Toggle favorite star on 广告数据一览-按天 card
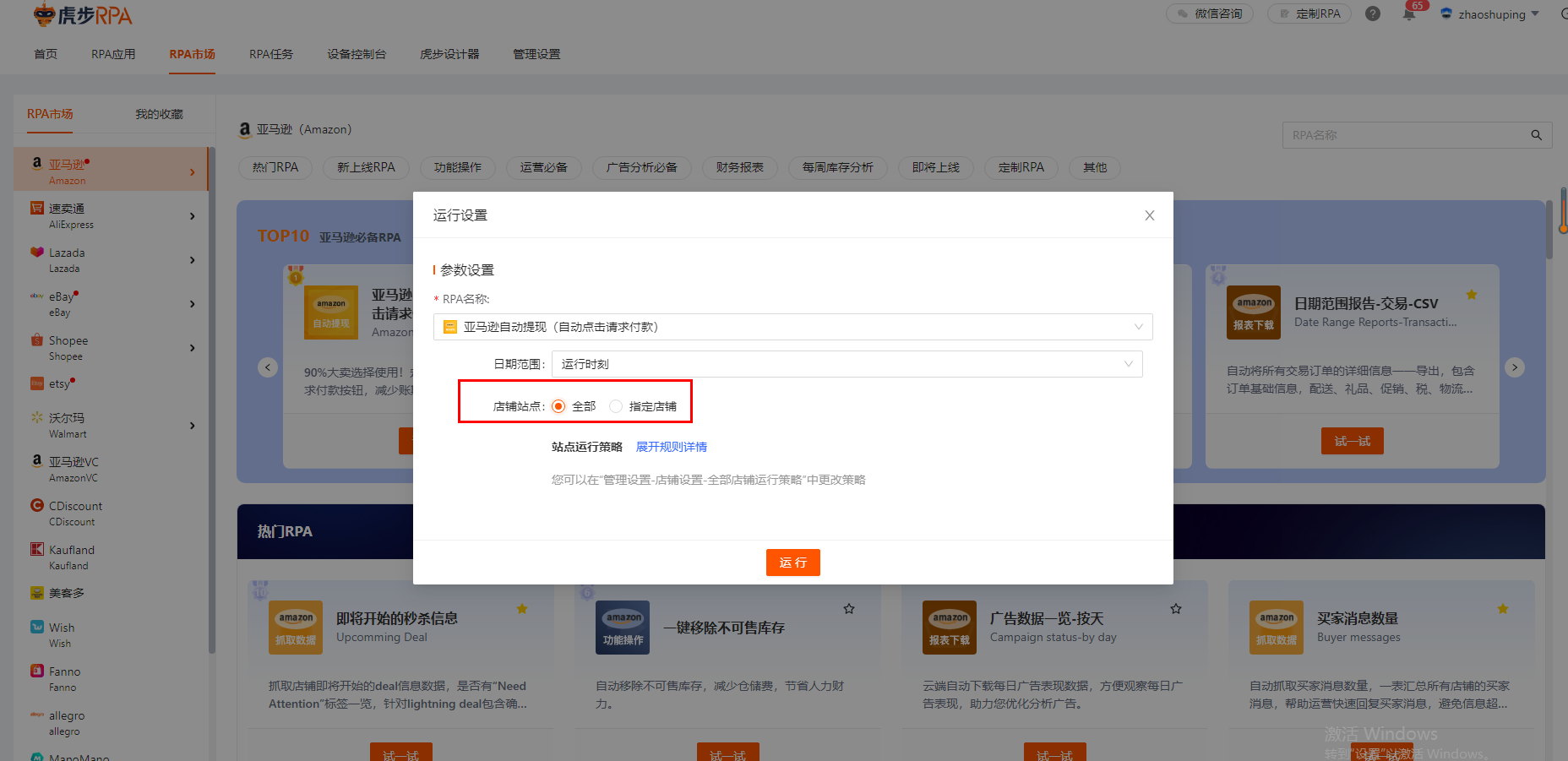The height and width of the screenshot is (761, 1568). 1176,609
